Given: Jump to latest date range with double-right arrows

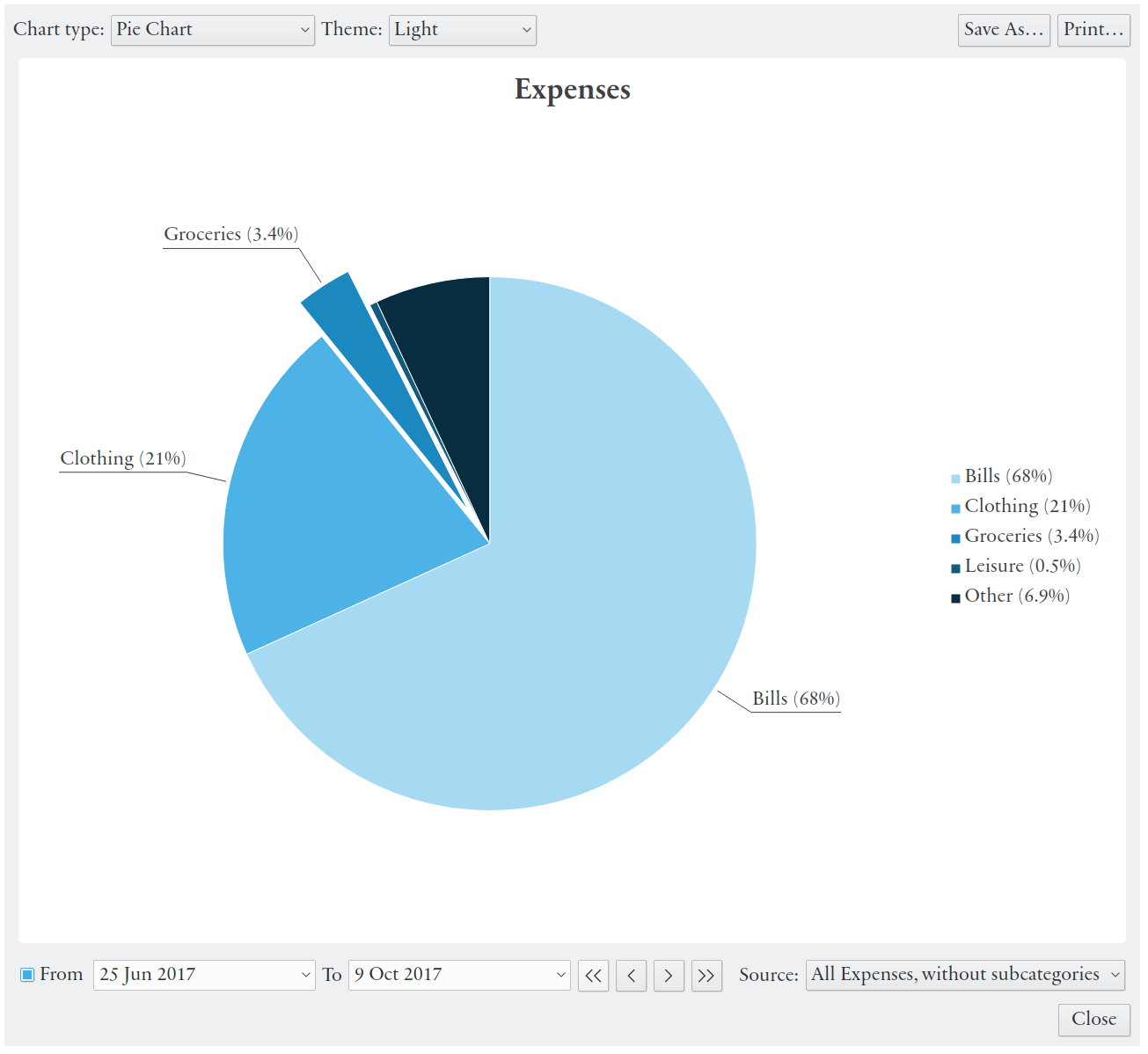Looking at the screenshot, I should tap(706, 976).
